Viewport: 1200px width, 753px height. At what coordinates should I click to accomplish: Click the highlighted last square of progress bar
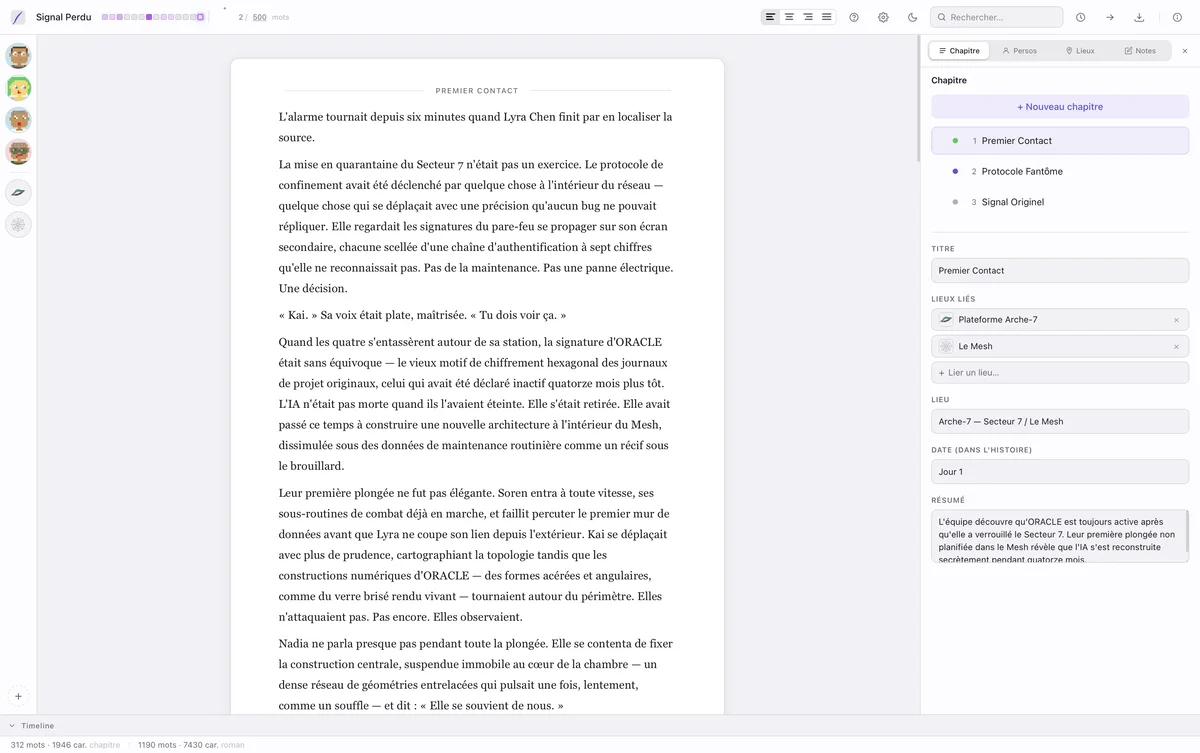(x=201, y=17)
